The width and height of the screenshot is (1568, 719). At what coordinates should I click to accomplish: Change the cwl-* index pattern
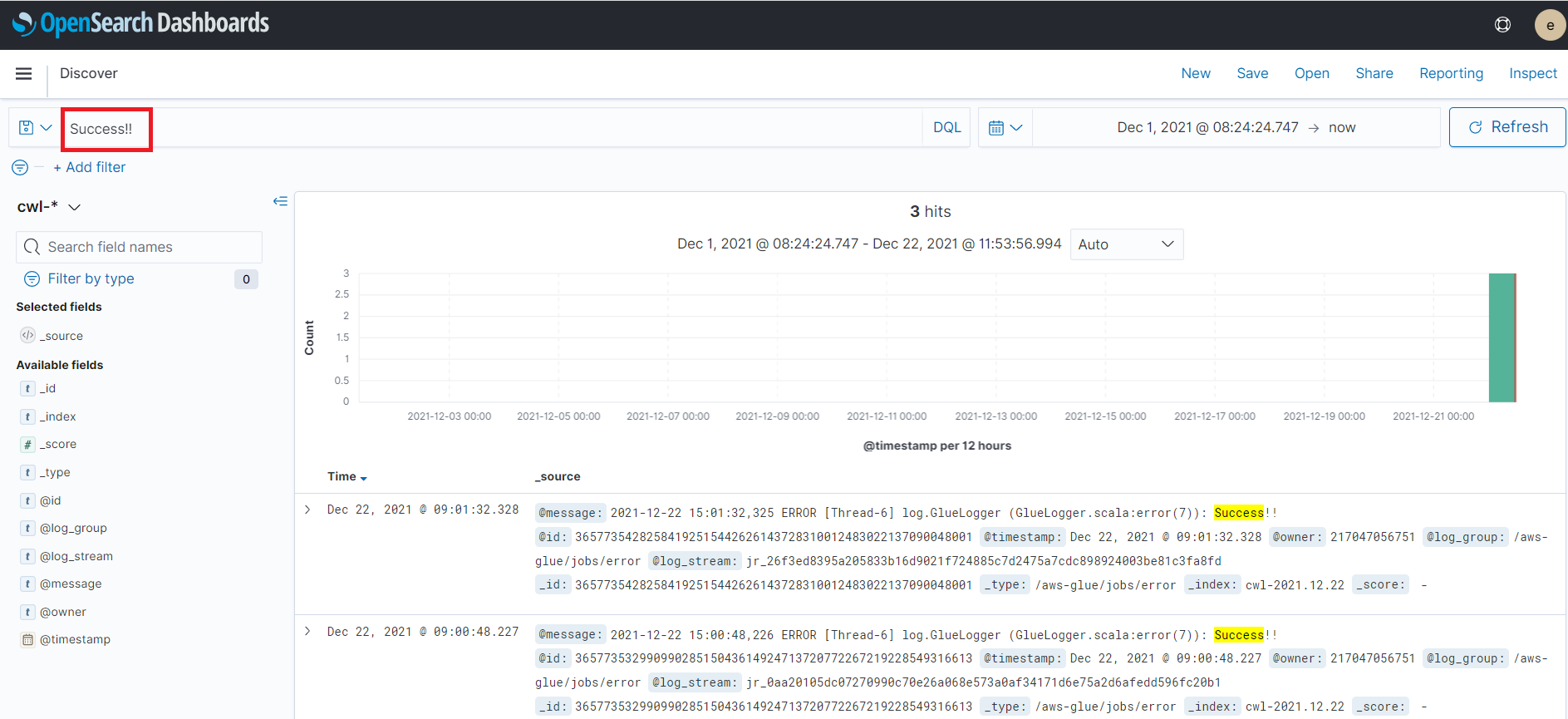49,207
